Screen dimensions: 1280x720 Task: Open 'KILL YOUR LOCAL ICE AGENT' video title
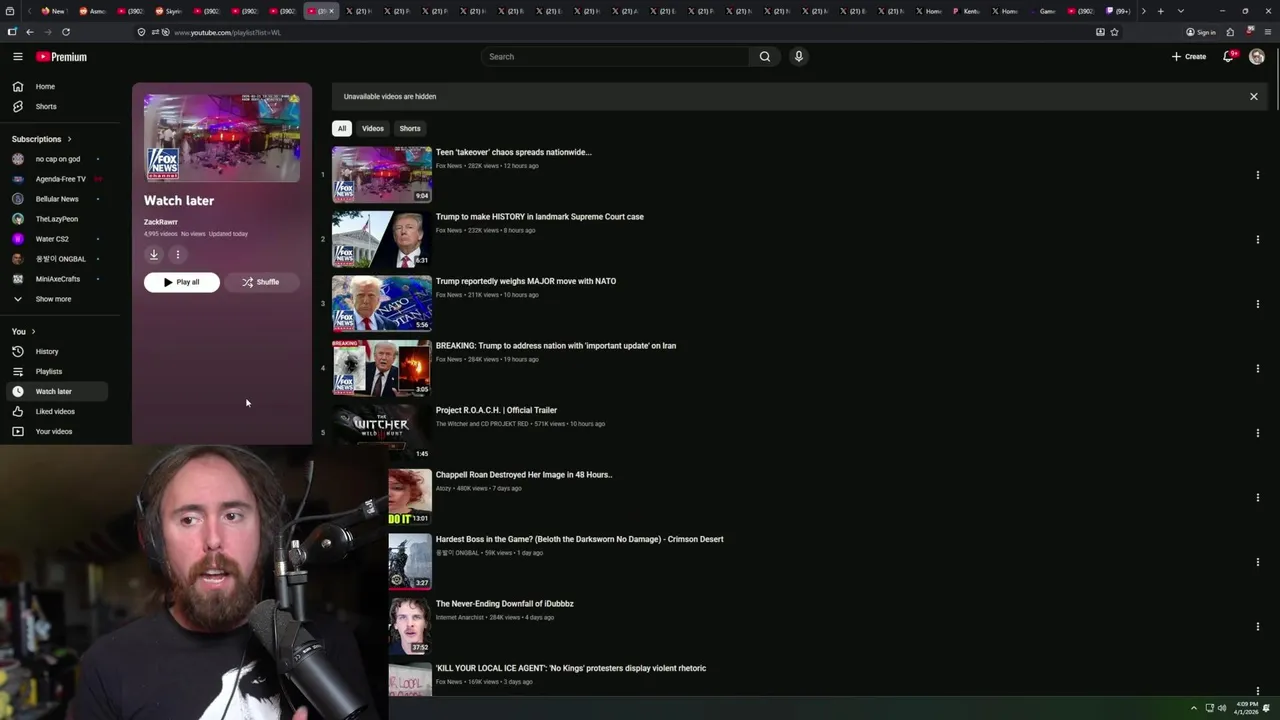(x=571, y=668)
